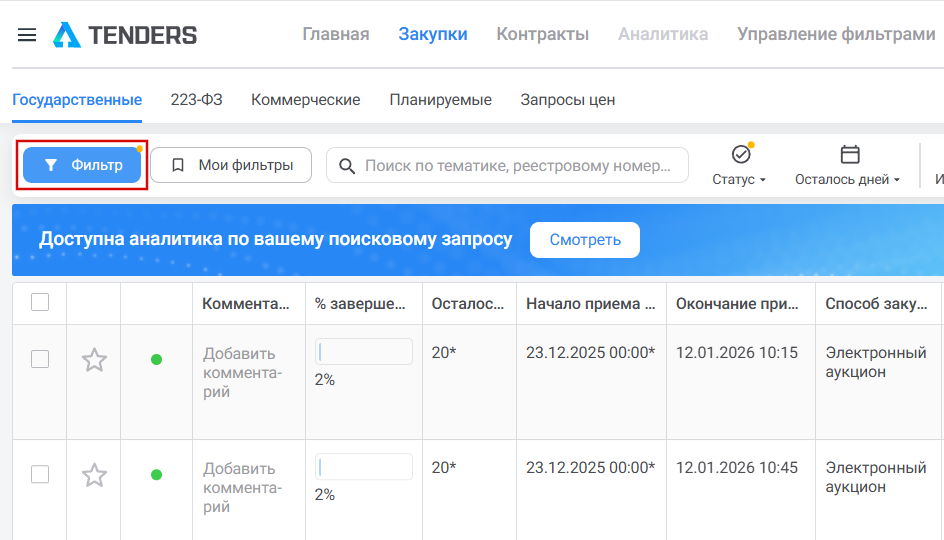Image resolution: width=944 pixels, height=540 pixels.
Task: Click the green status dot in first row
Action: [x=156, y=360]
